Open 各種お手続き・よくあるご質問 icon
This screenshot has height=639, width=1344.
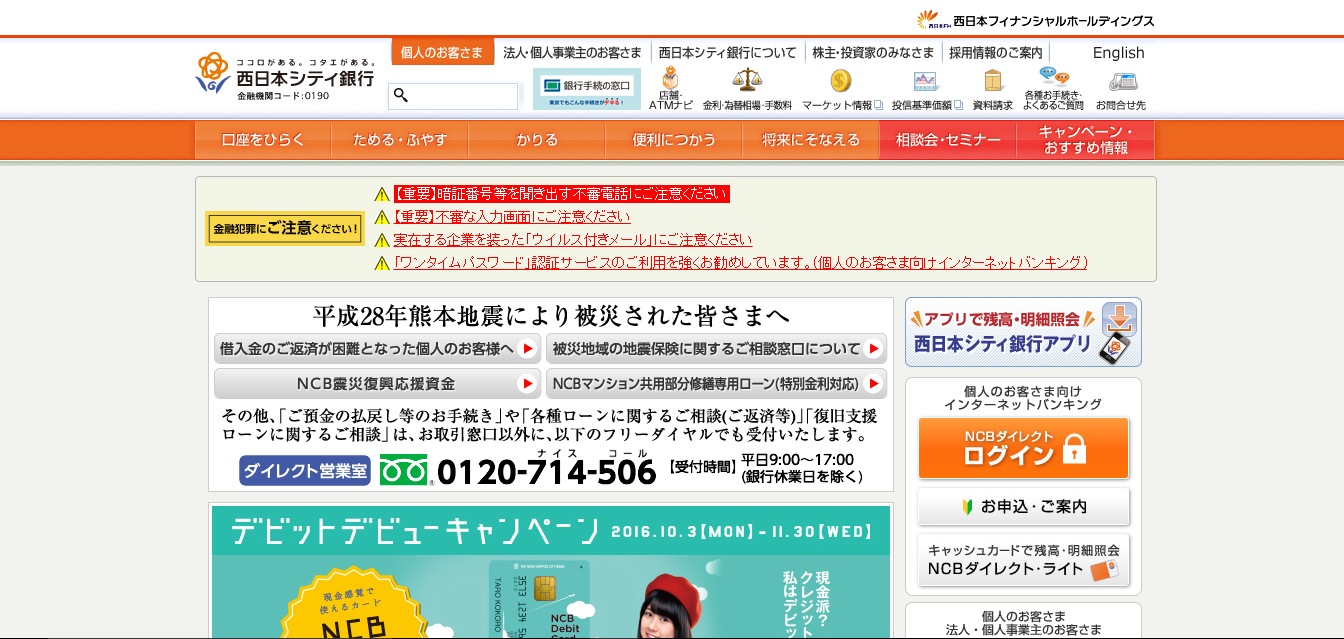[1053, 88]
